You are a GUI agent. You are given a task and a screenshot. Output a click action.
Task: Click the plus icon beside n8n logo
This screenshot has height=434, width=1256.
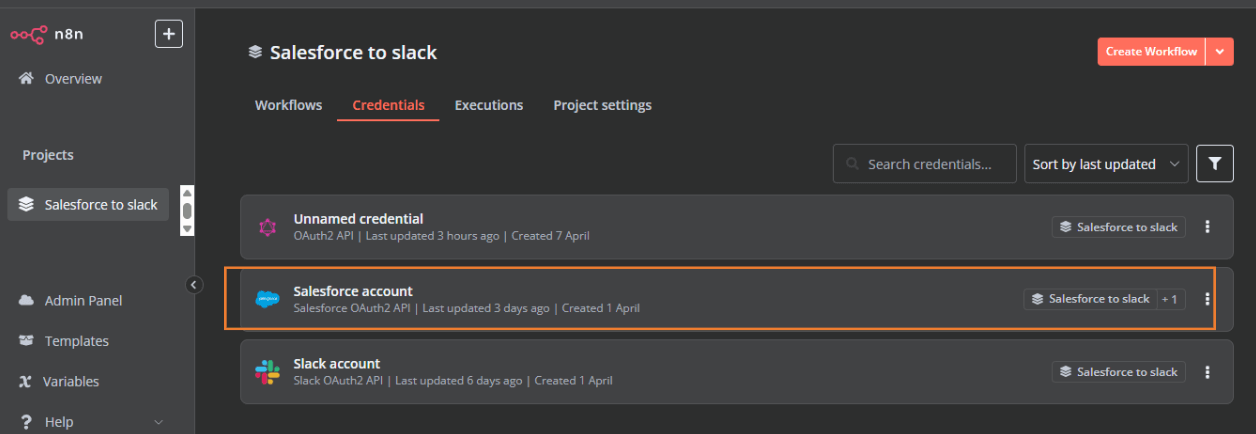pos(168,34)
